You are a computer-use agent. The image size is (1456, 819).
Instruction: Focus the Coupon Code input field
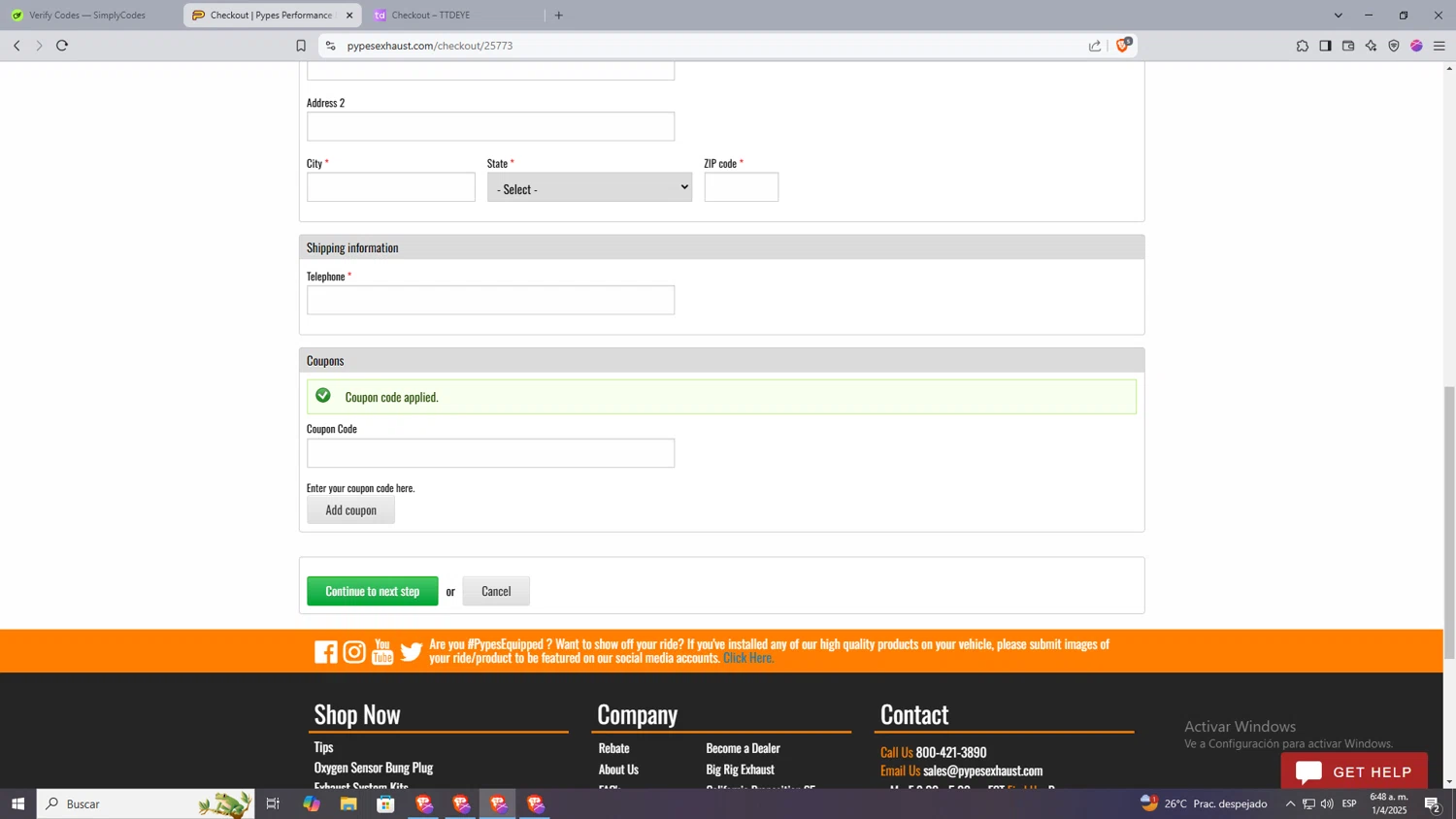(491, 453)
